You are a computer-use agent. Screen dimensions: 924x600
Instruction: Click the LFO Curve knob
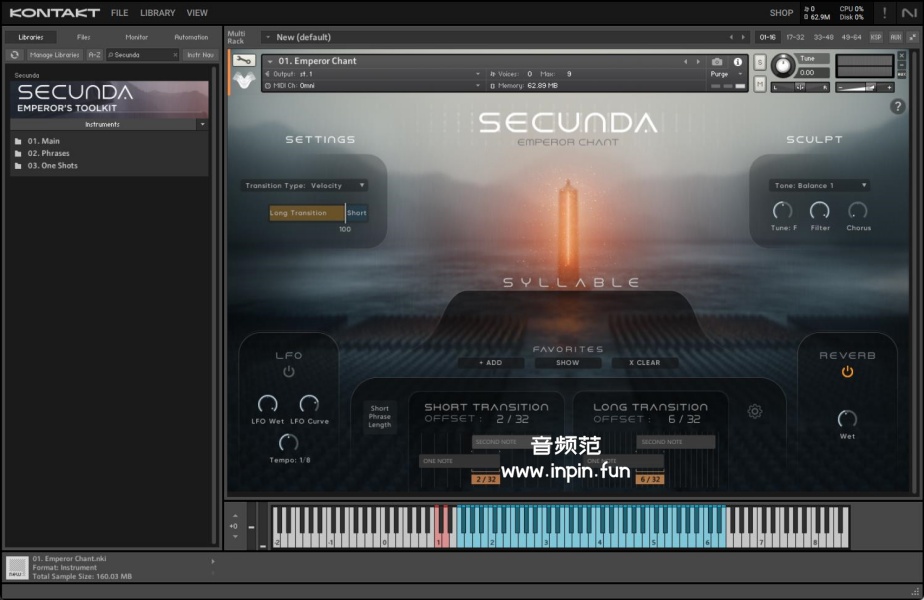tap(309, 404)
